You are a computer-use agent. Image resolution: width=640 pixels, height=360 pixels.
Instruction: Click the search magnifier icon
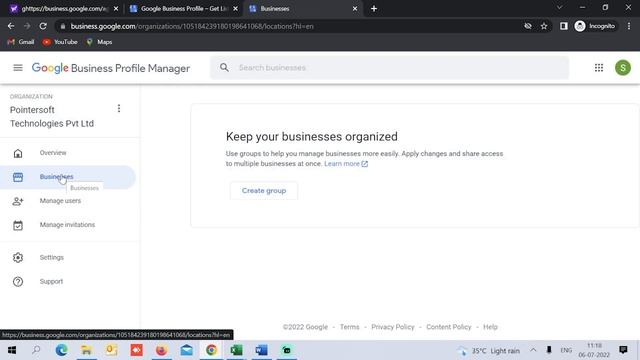(x=224, y=68)
